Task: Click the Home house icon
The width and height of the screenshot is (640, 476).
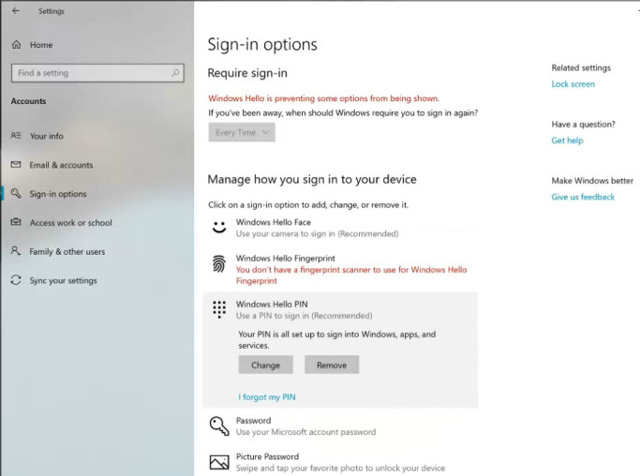Action: tap(16, 44)
